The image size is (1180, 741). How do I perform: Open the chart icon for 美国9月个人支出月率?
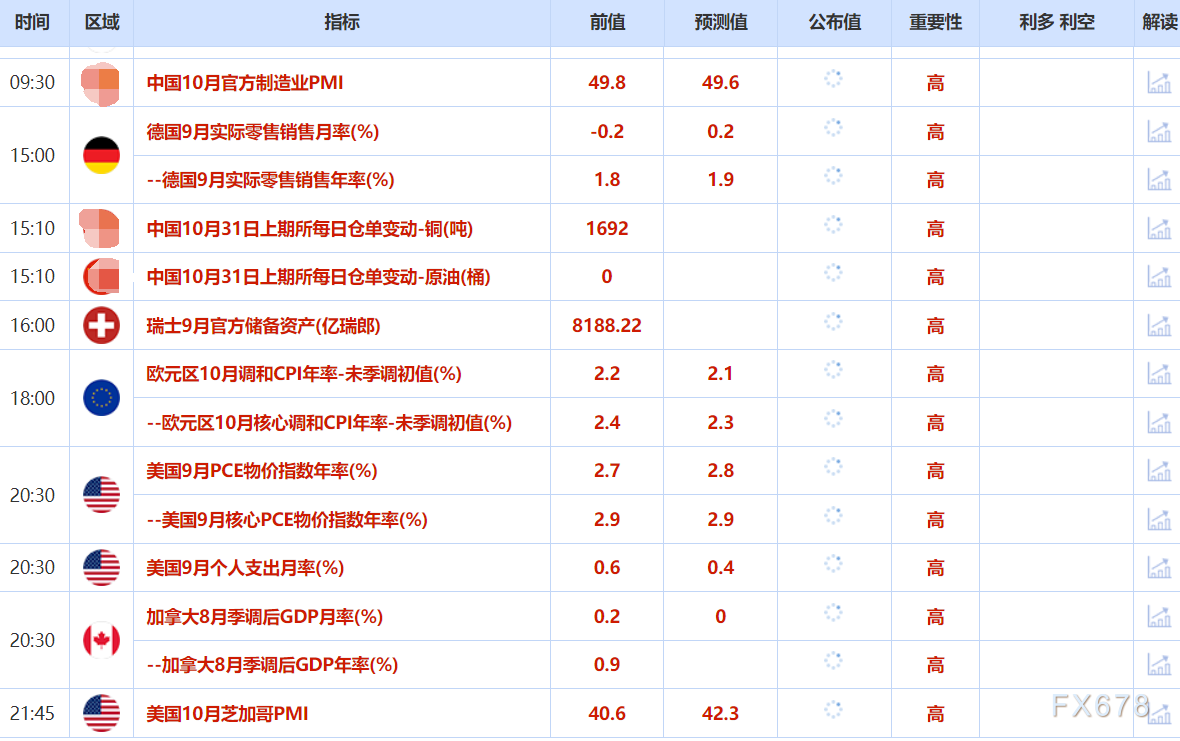(1158, 568)
